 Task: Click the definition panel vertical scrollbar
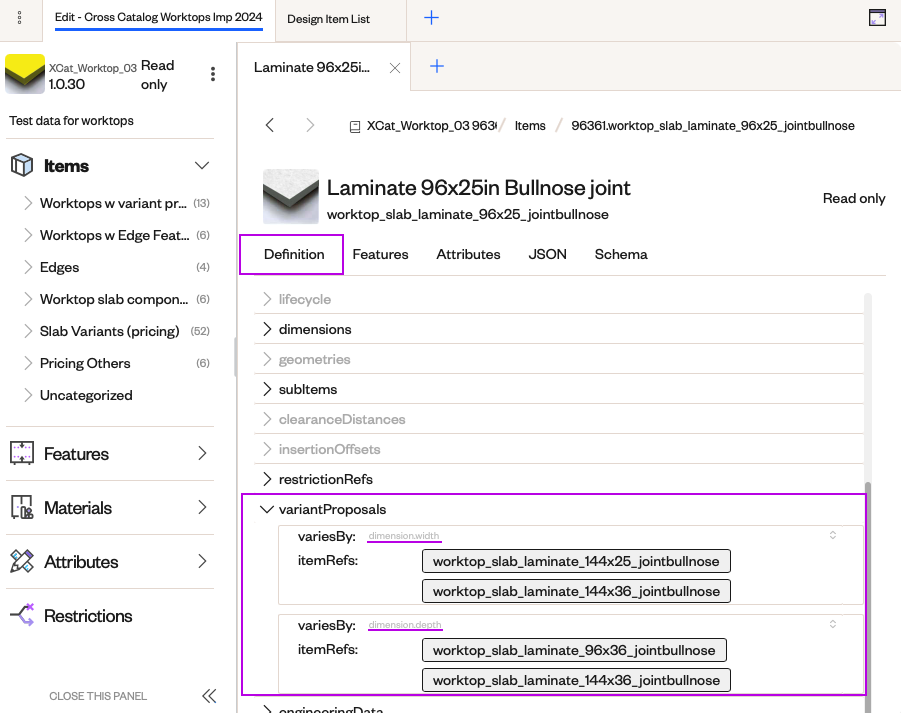(x=868, y=598)
